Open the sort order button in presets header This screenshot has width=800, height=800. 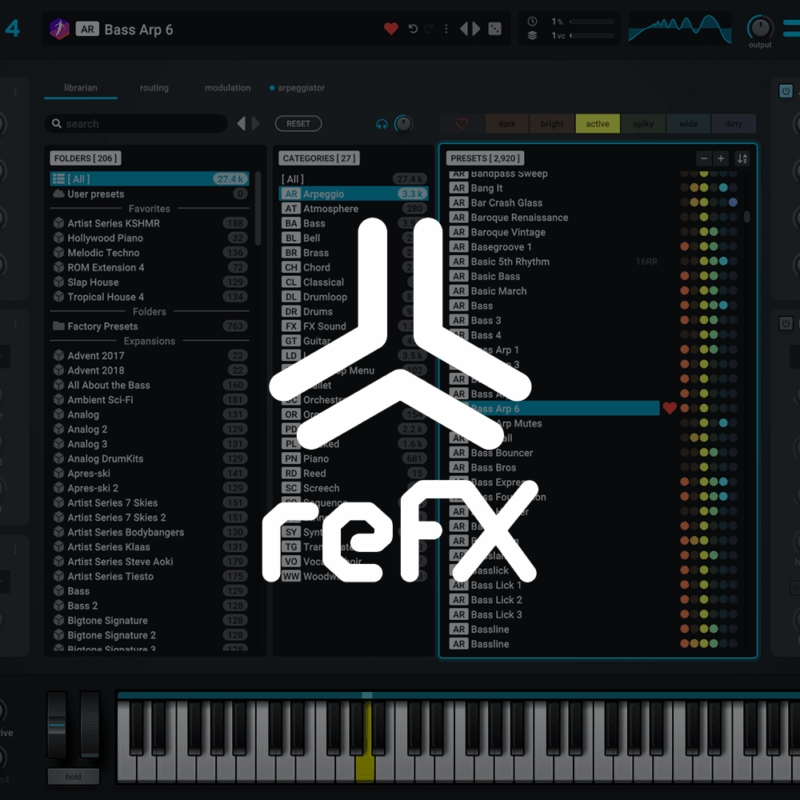(742, 159)
